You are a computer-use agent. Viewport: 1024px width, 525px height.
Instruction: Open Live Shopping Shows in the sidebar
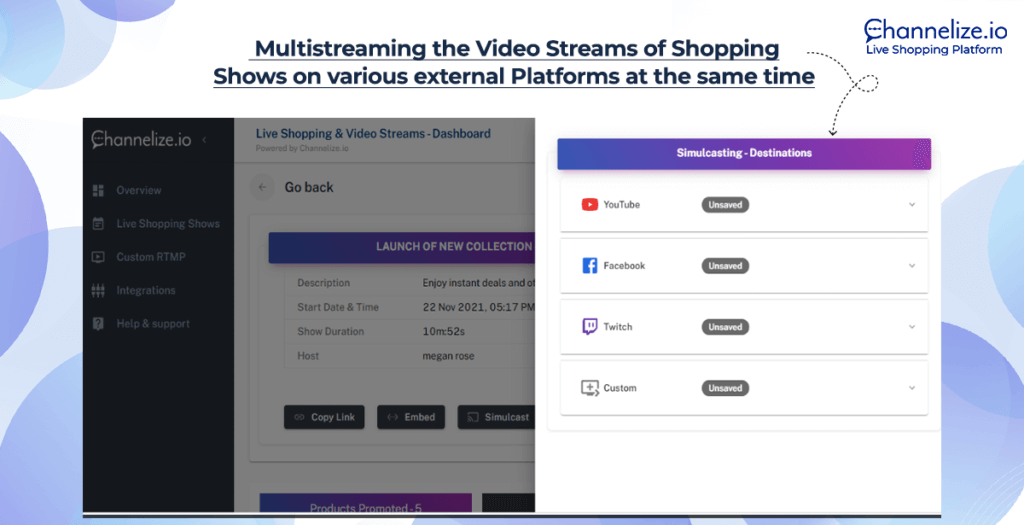(168, 223)
